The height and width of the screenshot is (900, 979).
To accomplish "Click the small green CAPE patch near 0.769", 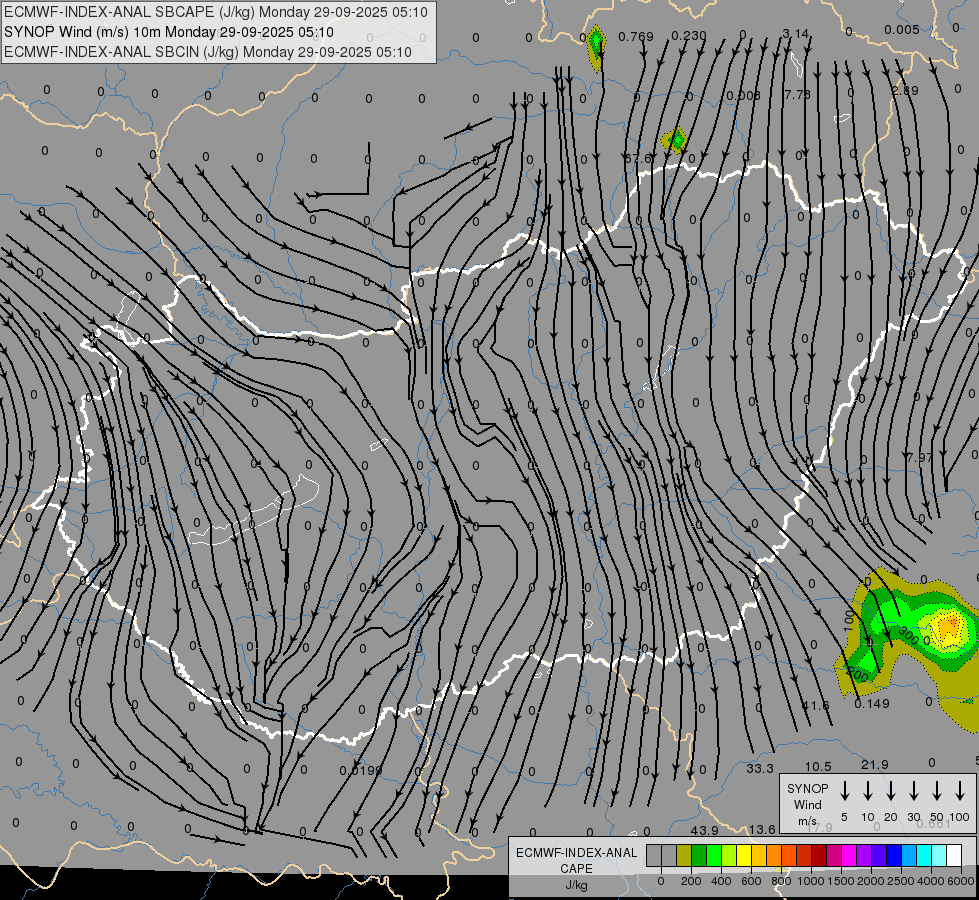I will [x=597, y=46].
